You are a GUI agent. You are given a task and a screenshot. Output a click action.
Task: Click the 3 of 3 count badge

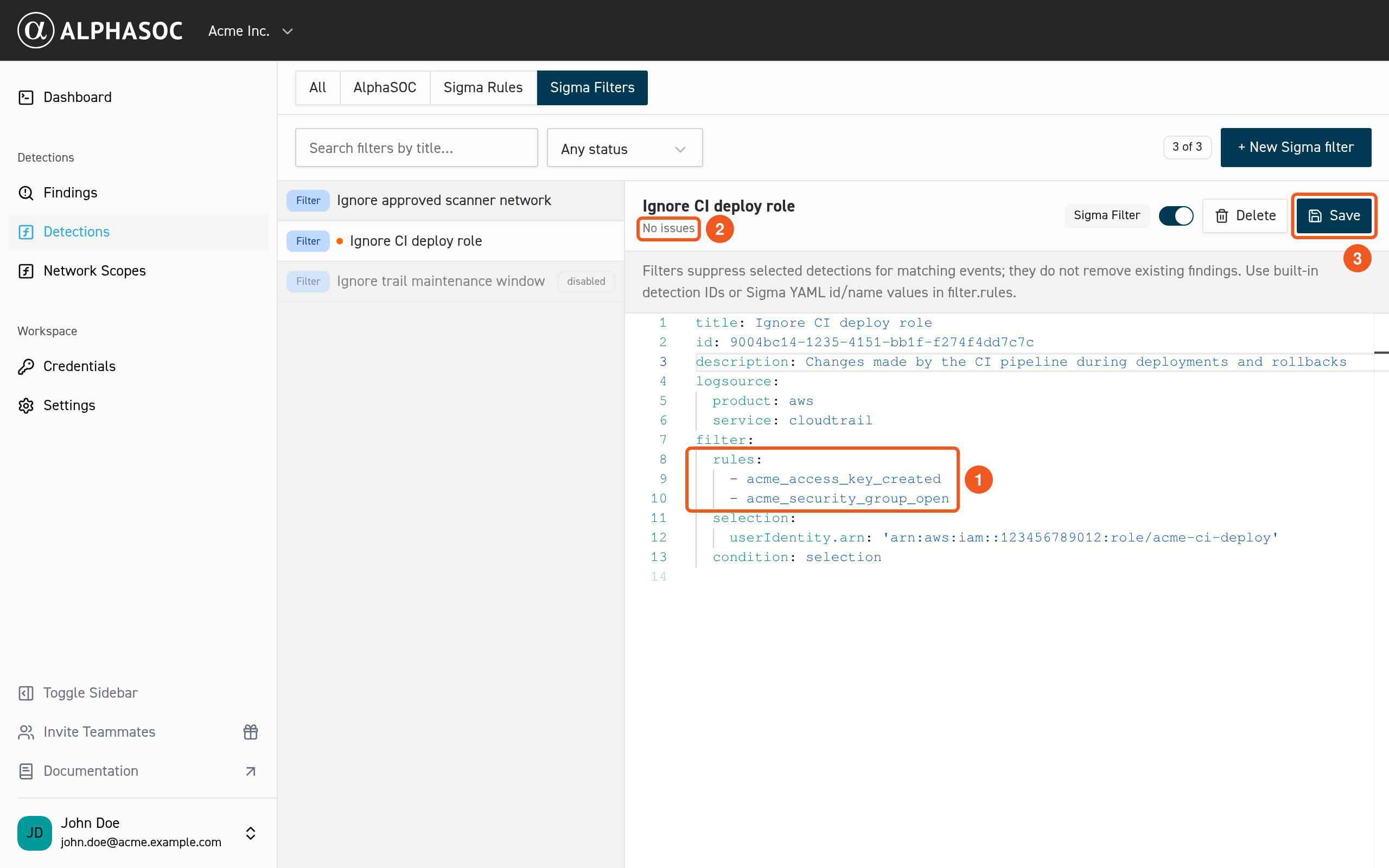click(1187, 147)
